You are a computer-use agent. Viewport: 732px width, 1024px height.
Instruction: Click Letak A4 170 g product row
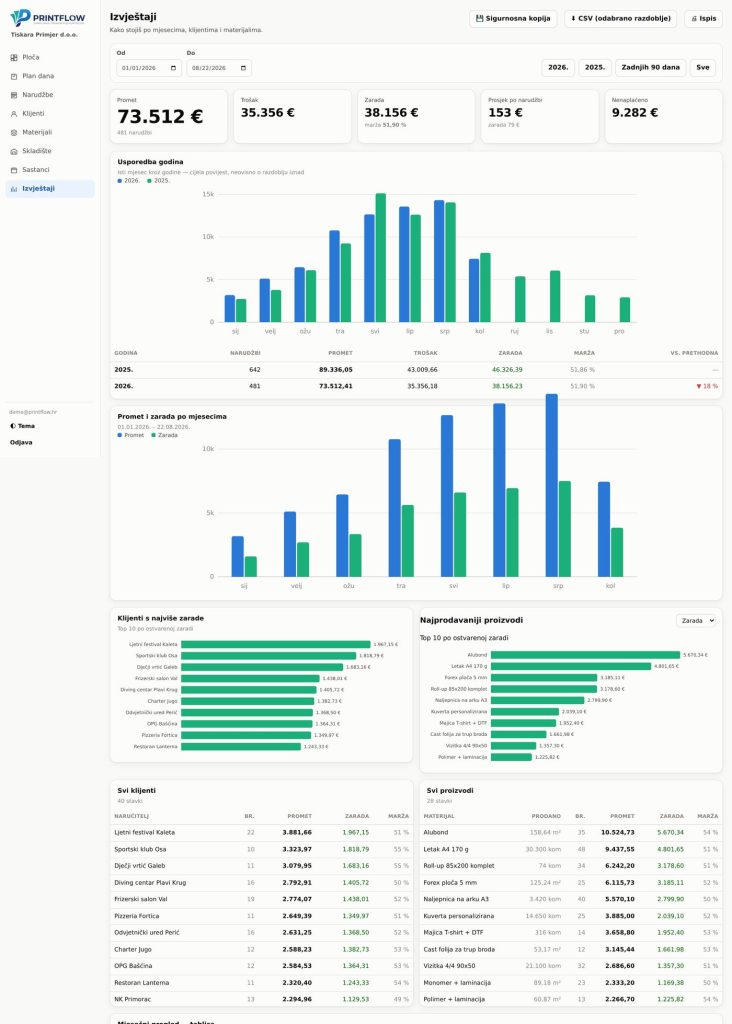[x=571, y=850]
